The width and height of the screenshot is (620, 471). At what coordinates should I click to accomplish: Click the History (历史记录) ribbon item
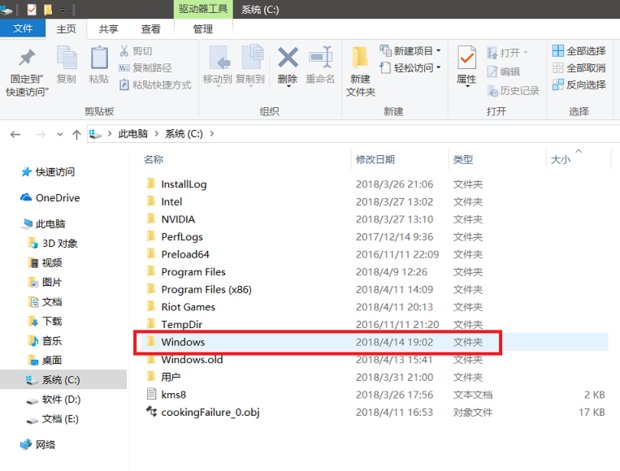(513, 91)
